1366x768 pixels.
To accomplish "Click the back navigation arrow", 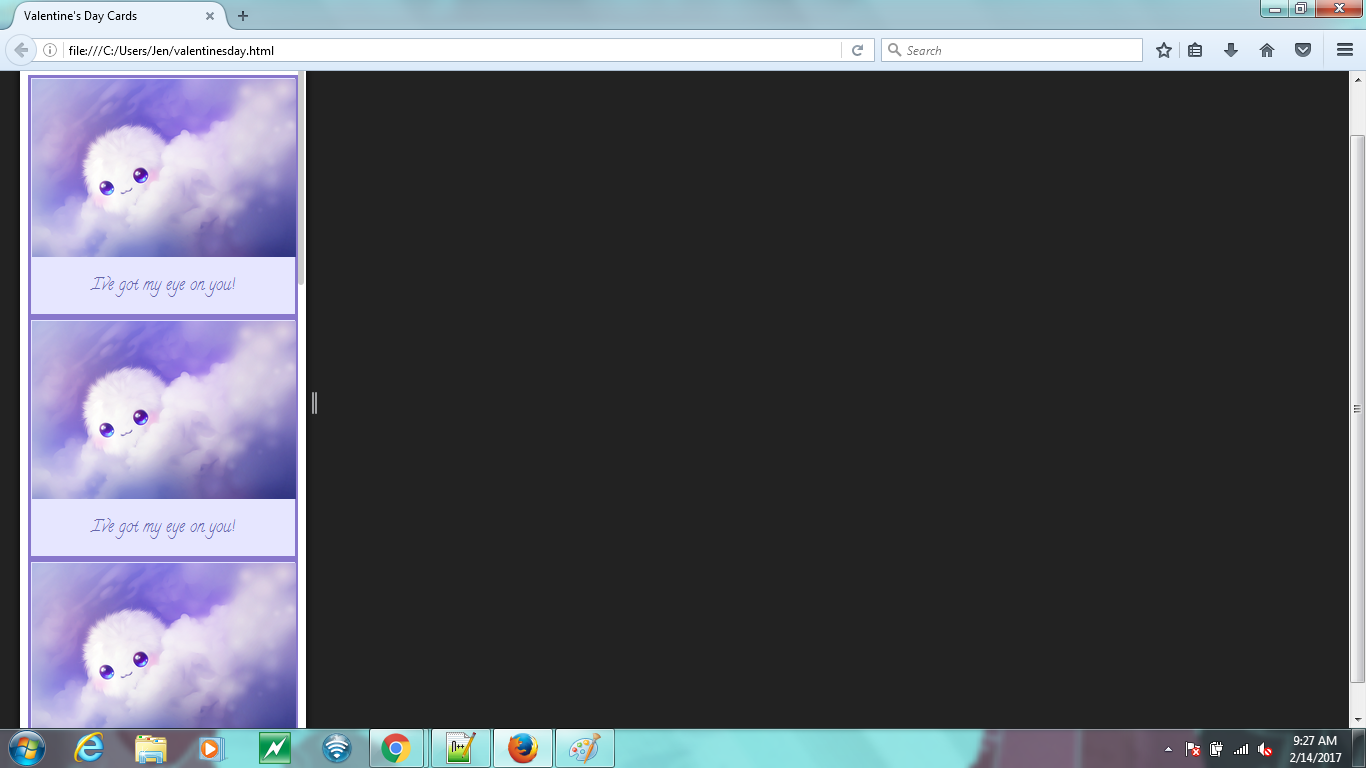I will [21, 50].
